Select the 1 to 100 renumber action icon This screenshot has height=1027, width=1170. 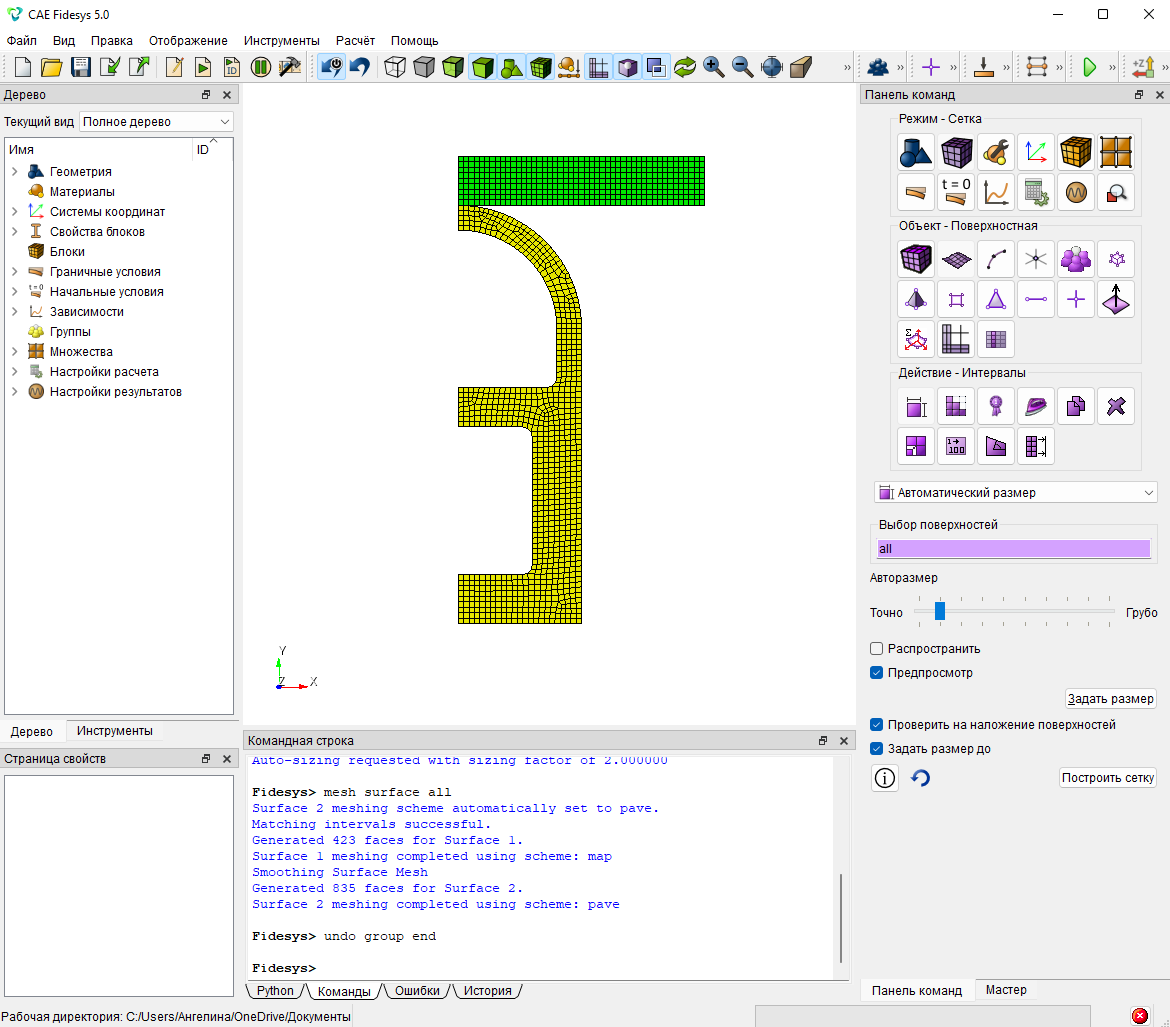tap(956, 446)
